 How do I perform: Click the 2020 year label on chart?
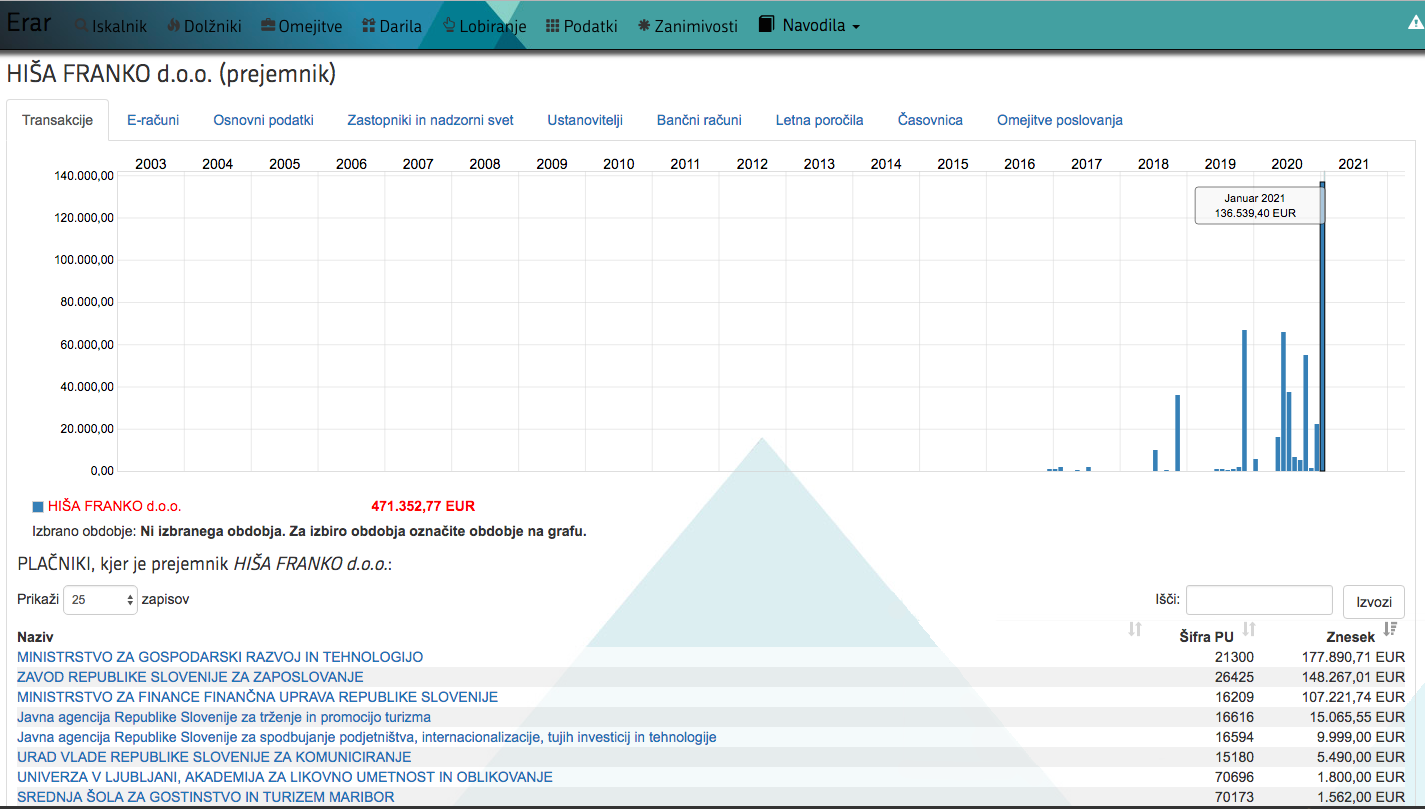tap(1286, 164)
